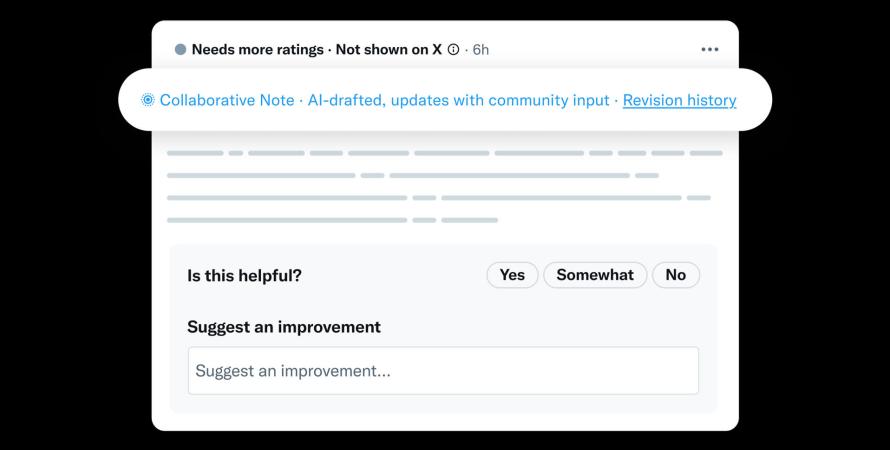Rate the note as Yes helpful
Viewport: 890px width, 450px height.
tap(512, 275)
